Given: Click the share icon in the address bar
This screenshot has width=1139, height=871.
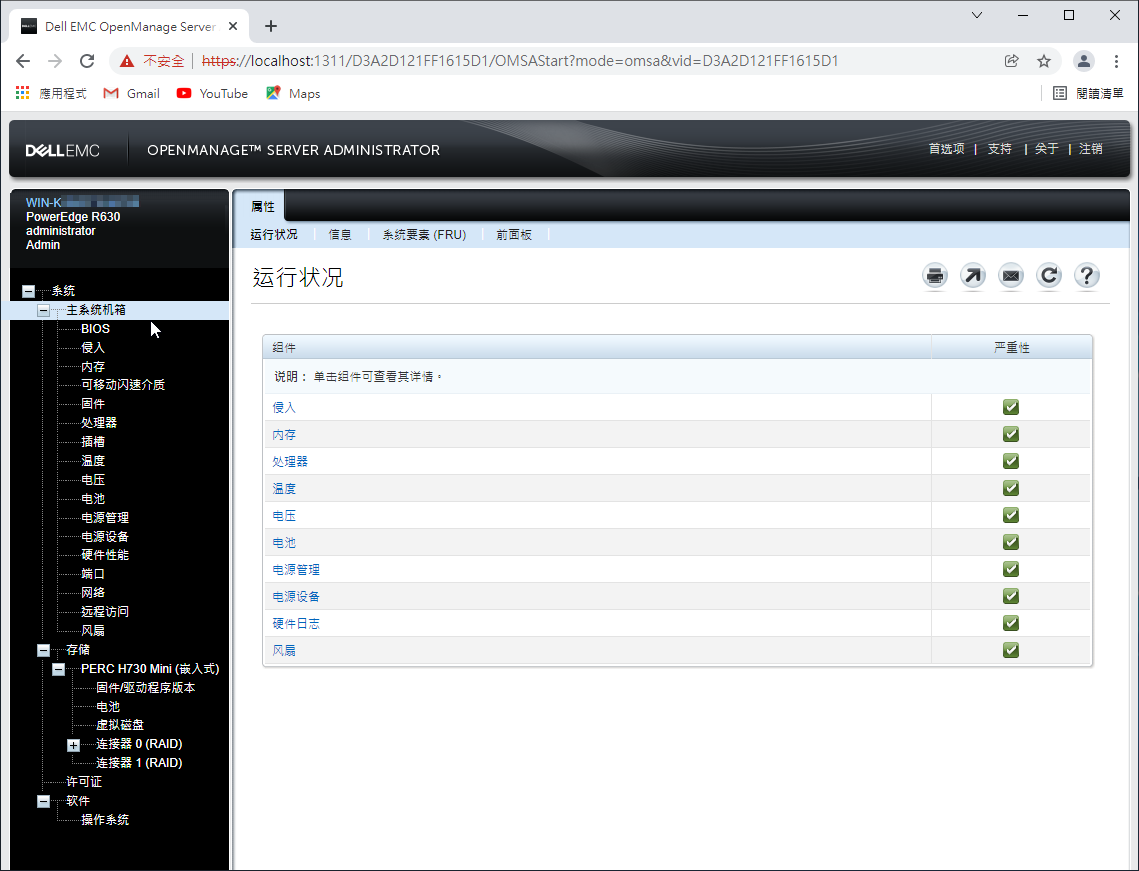Looking at the screenshot, I should [x=1011, y=61].
